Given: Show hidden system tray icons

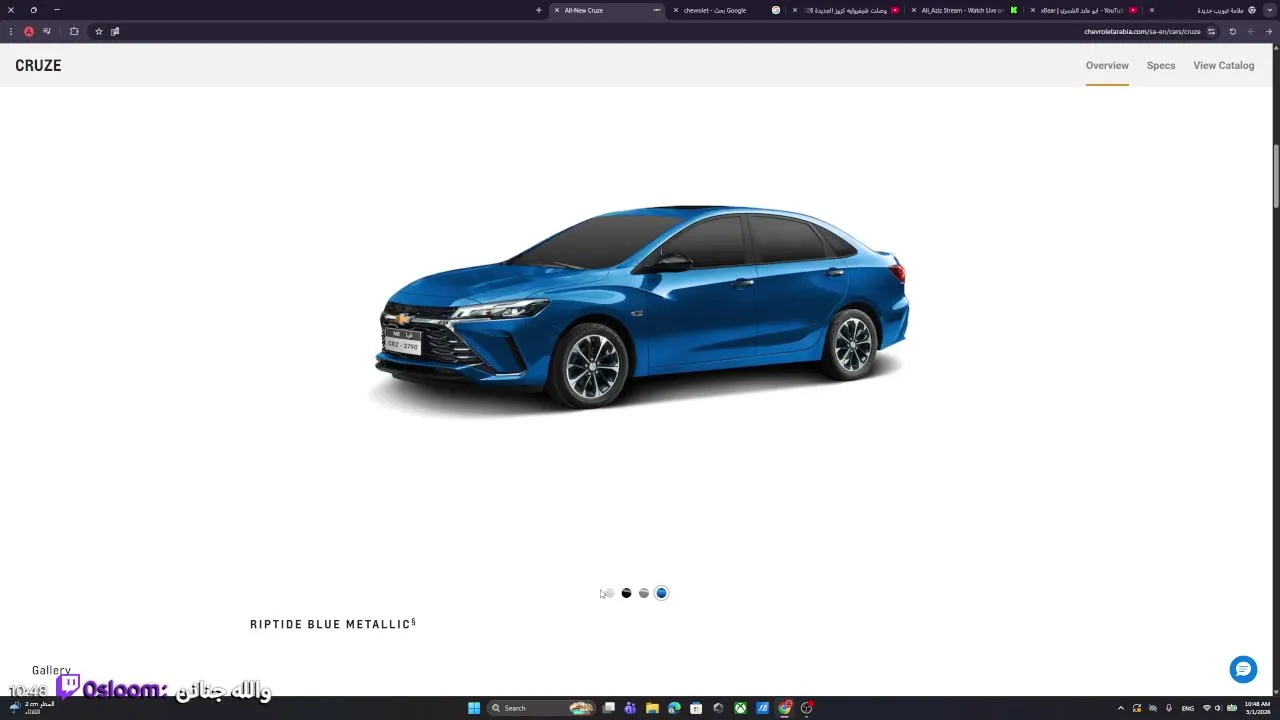Looking at the screenshot, I should (1120, 708).
